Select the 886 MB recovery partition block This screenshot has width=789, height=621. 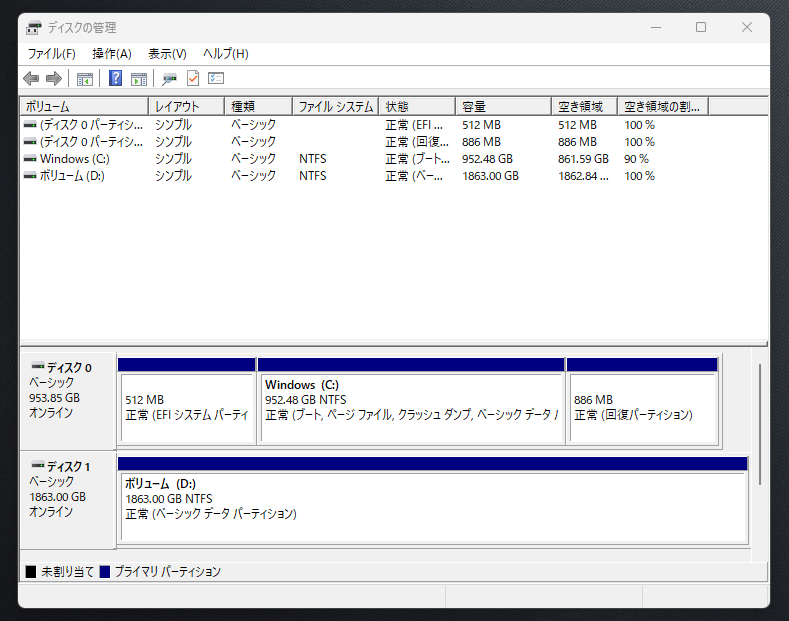coord(643,401)
